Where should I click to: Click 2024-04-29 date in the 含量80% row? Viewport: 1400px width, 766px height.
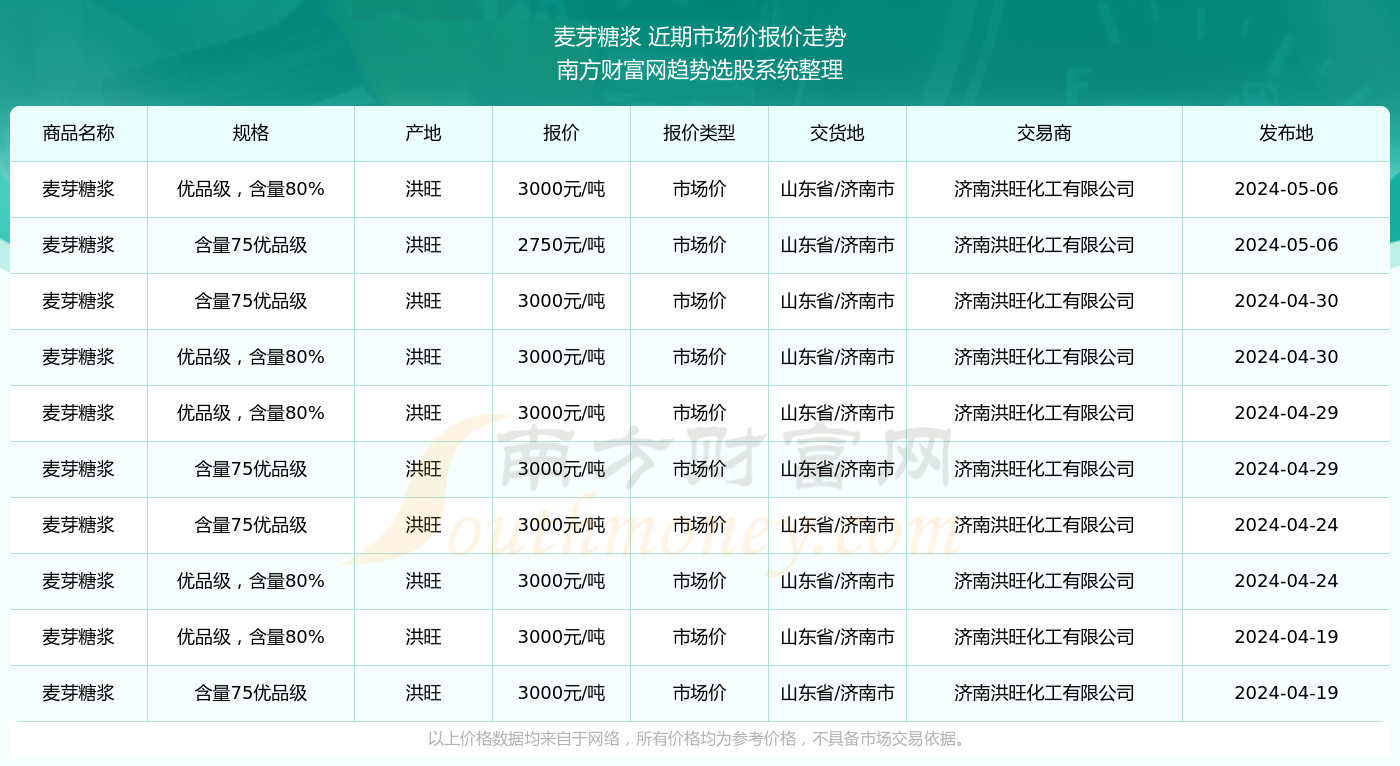[x=1286, y=413]
